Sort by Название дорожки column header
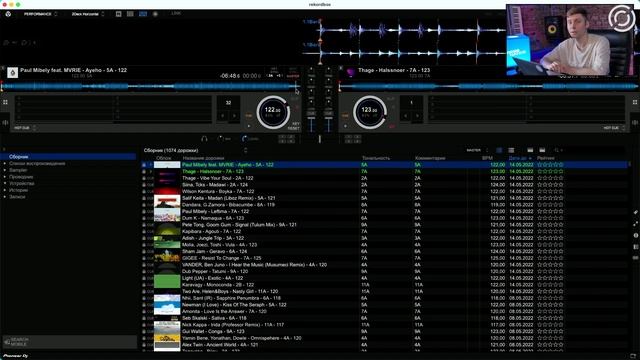The width and height of the screenshot is (640, 360). tap(203, 158)
